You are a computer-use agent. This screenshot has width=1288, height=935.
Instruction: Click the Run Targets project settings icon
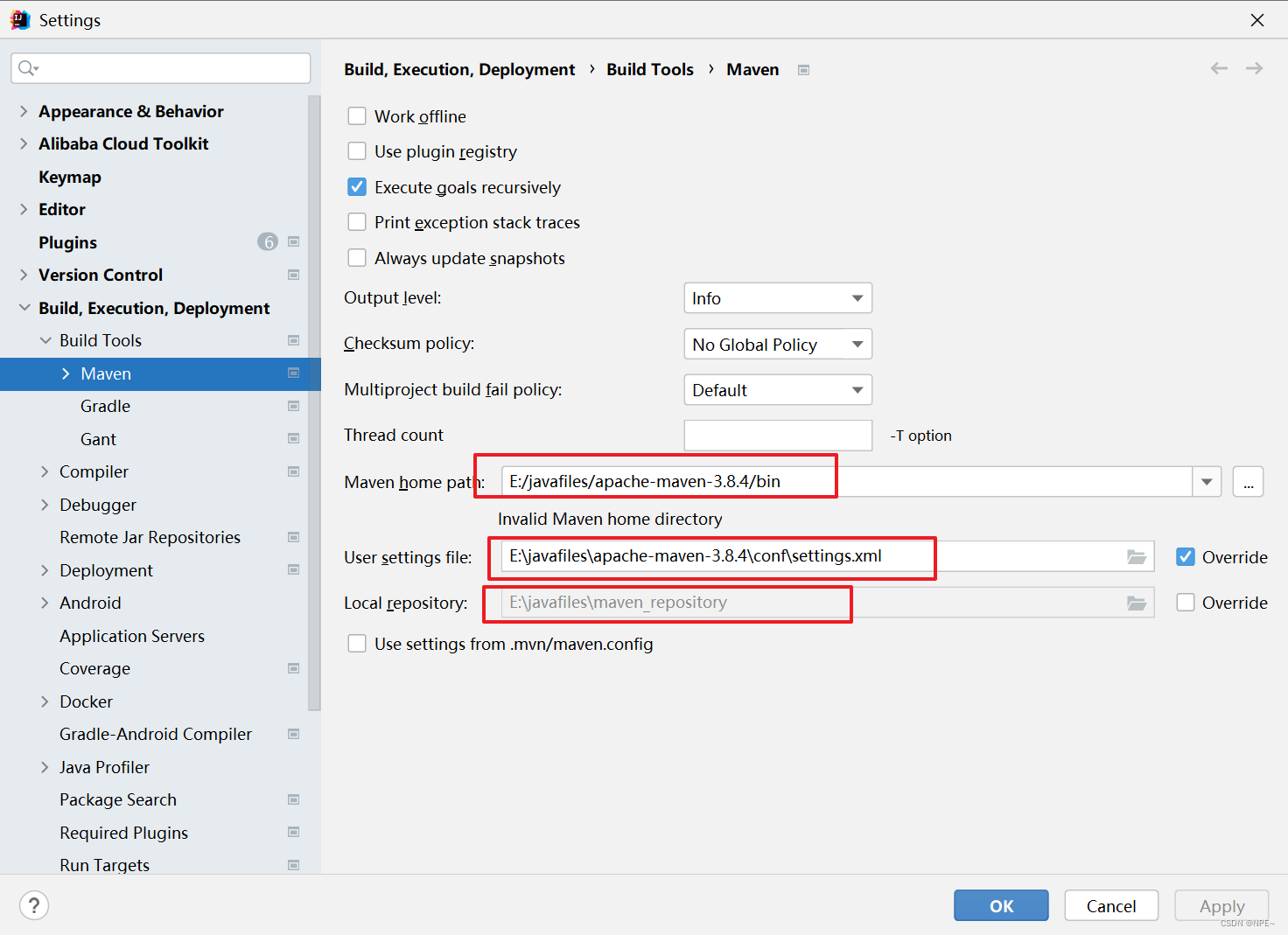coord(294,865)
